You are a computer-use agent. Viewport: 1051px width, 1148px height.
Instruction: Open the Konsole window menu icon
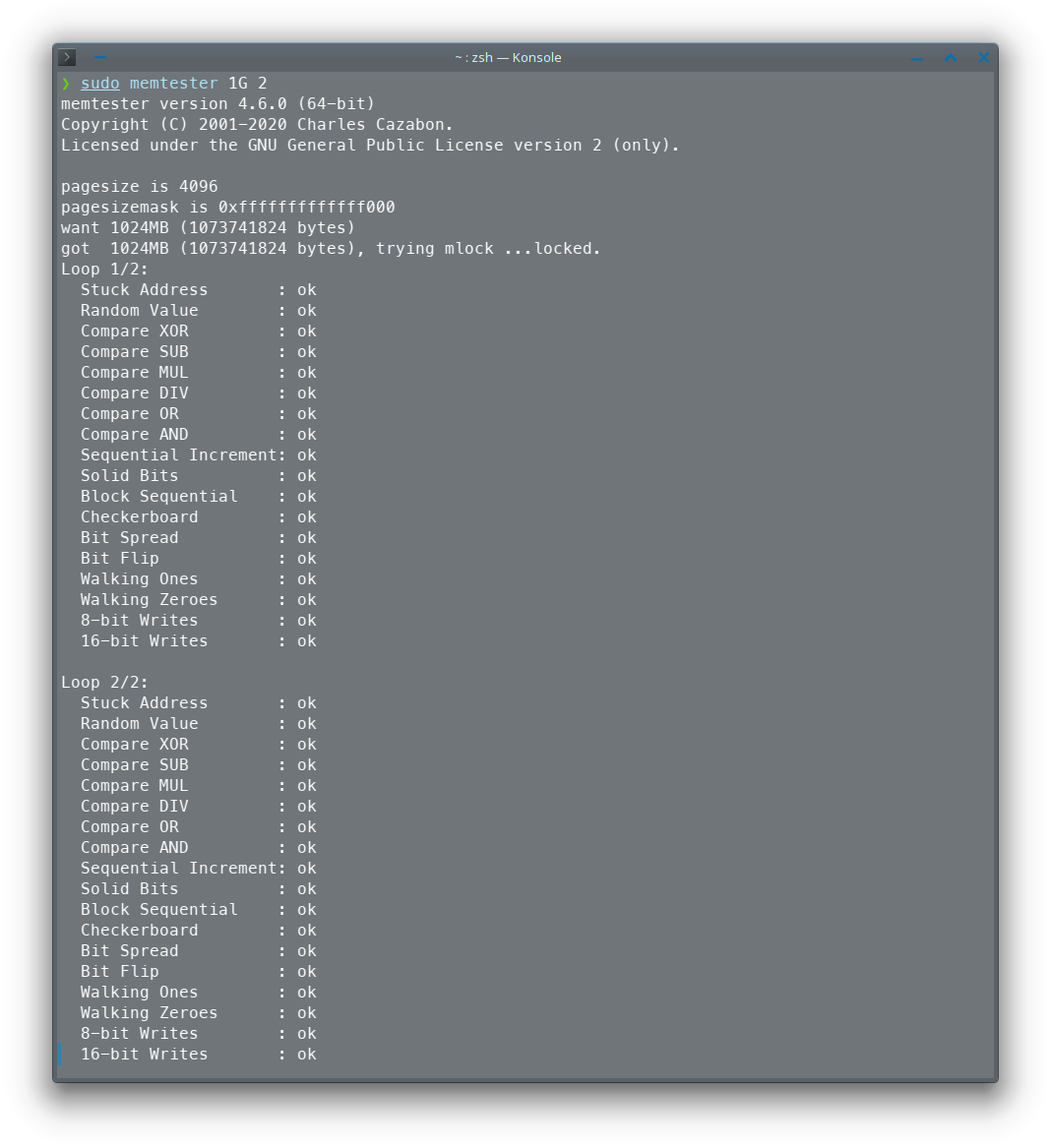tap(67, 57)
